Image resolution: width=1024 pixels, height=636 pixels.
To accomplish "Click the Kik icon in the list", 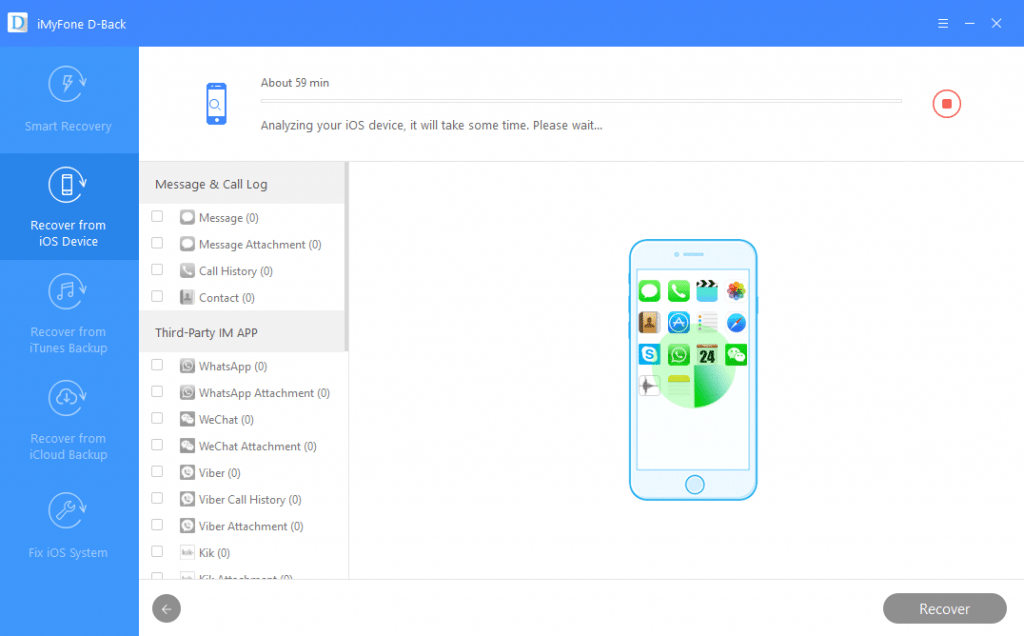I will pos(187,552).
